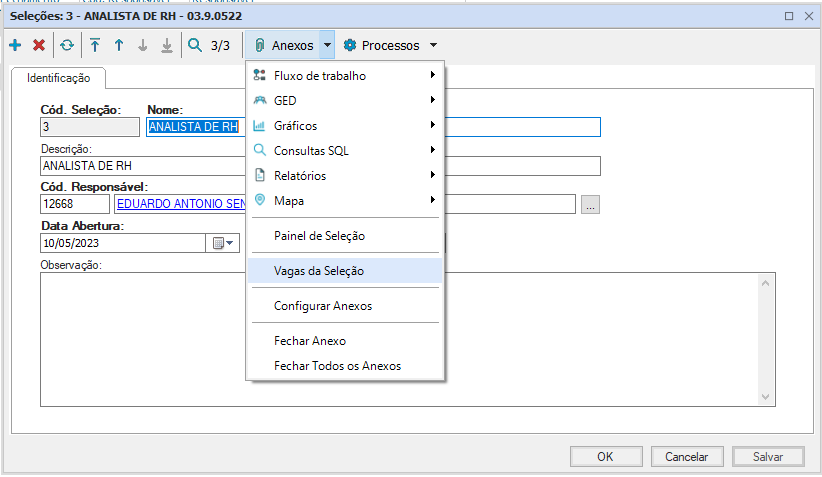Click the Cancelar button

click(686, 456)
